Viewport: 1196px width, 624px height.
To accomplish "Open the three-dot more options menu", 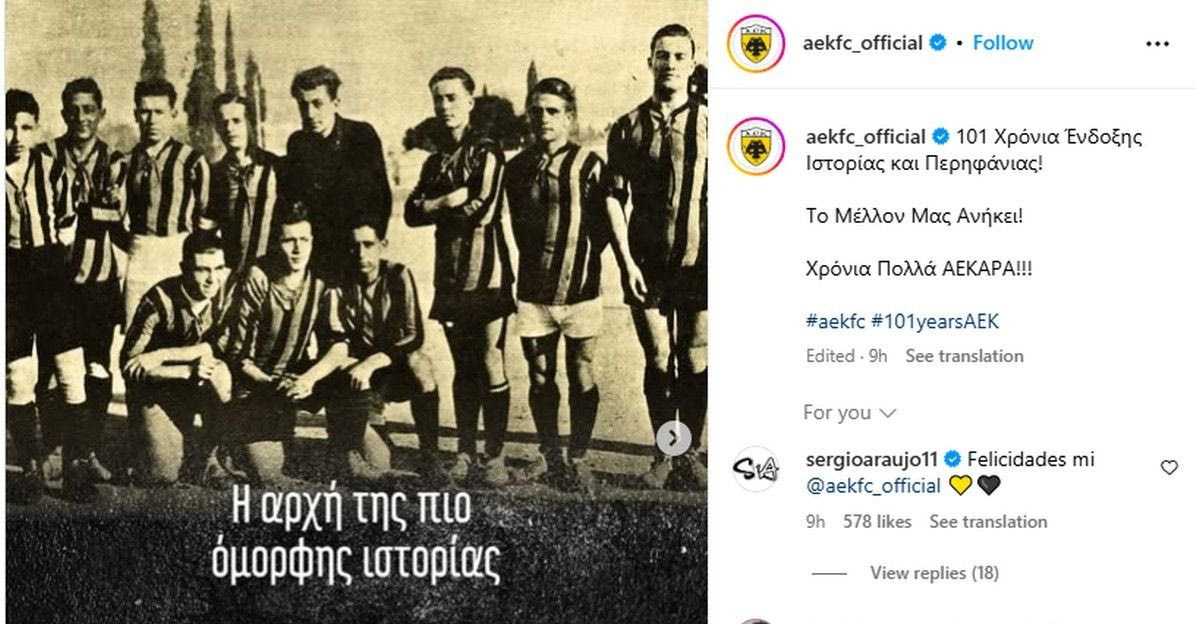I will pyautogui.click(x=1157, y=43).
